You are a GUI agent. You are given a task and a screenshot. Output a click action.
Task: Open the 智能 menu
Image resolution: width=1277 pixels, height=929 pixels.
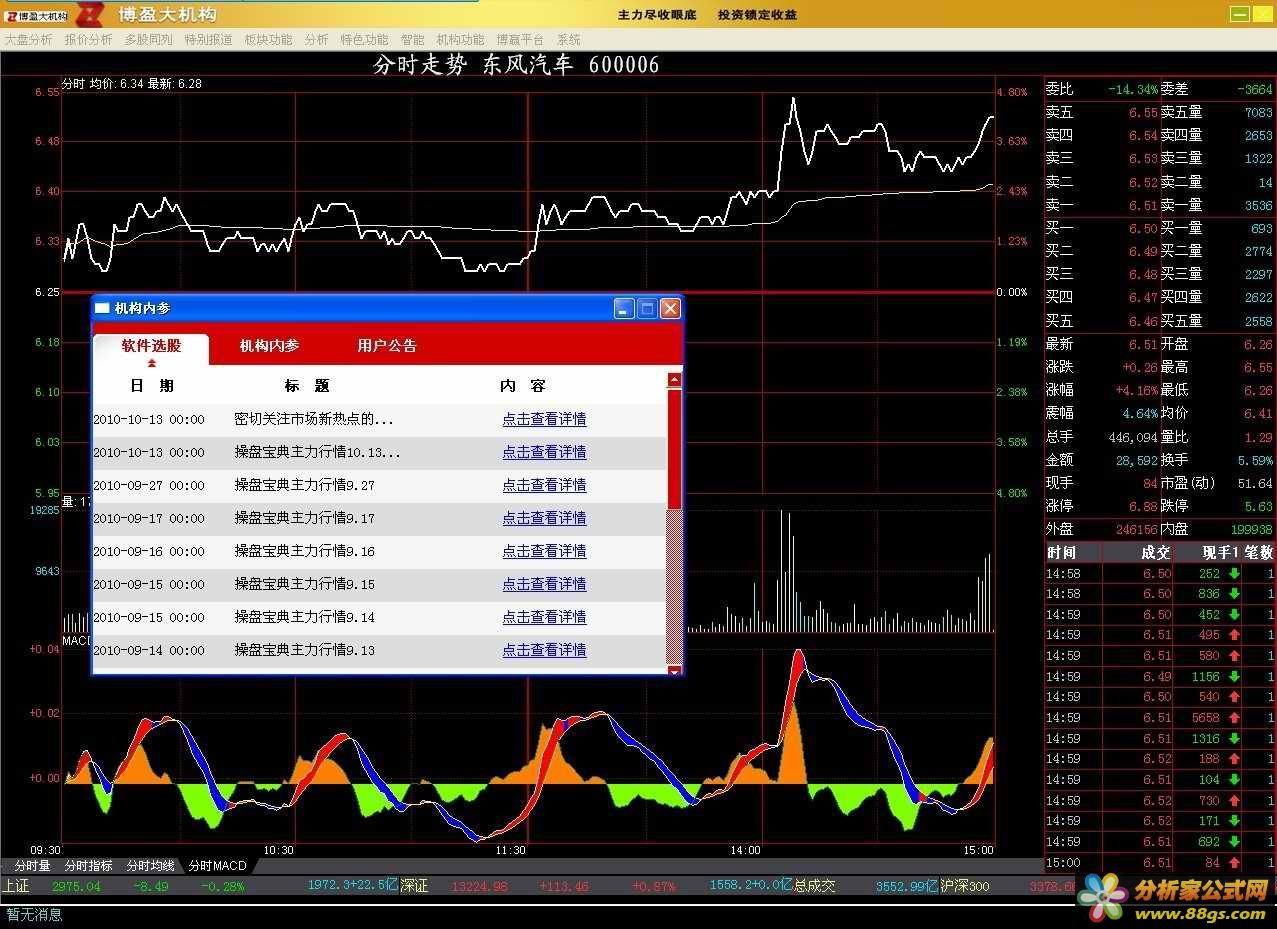click(412, 40)
